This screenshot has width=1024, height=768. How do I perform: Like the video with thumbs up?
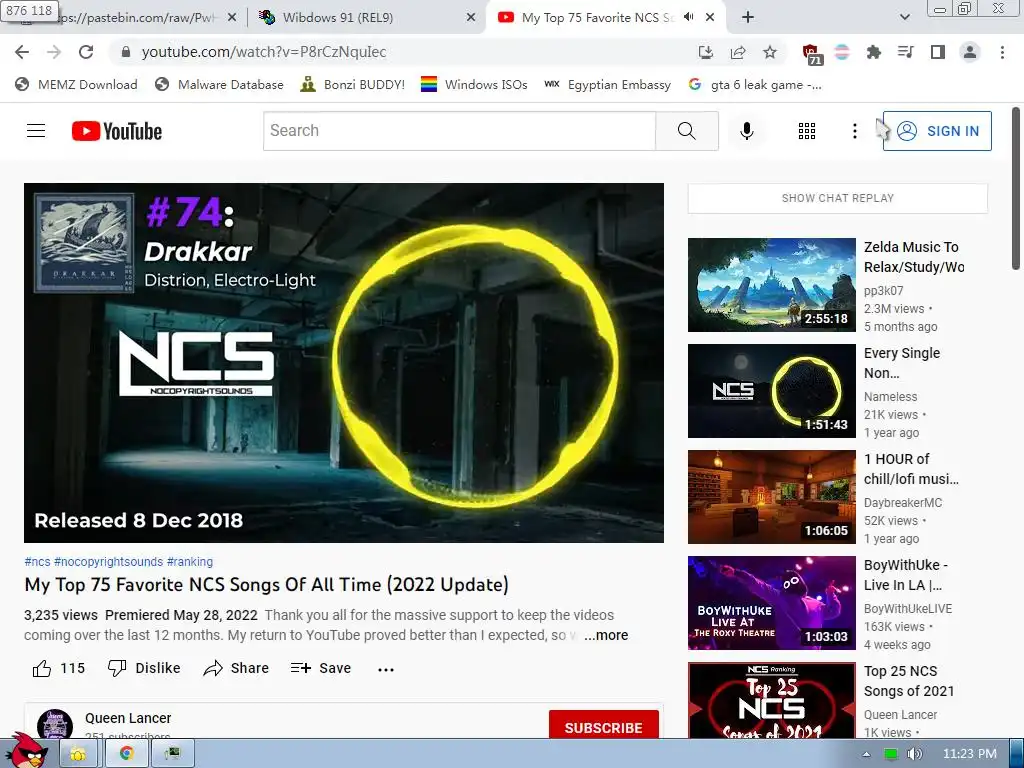tap(58, 669)
